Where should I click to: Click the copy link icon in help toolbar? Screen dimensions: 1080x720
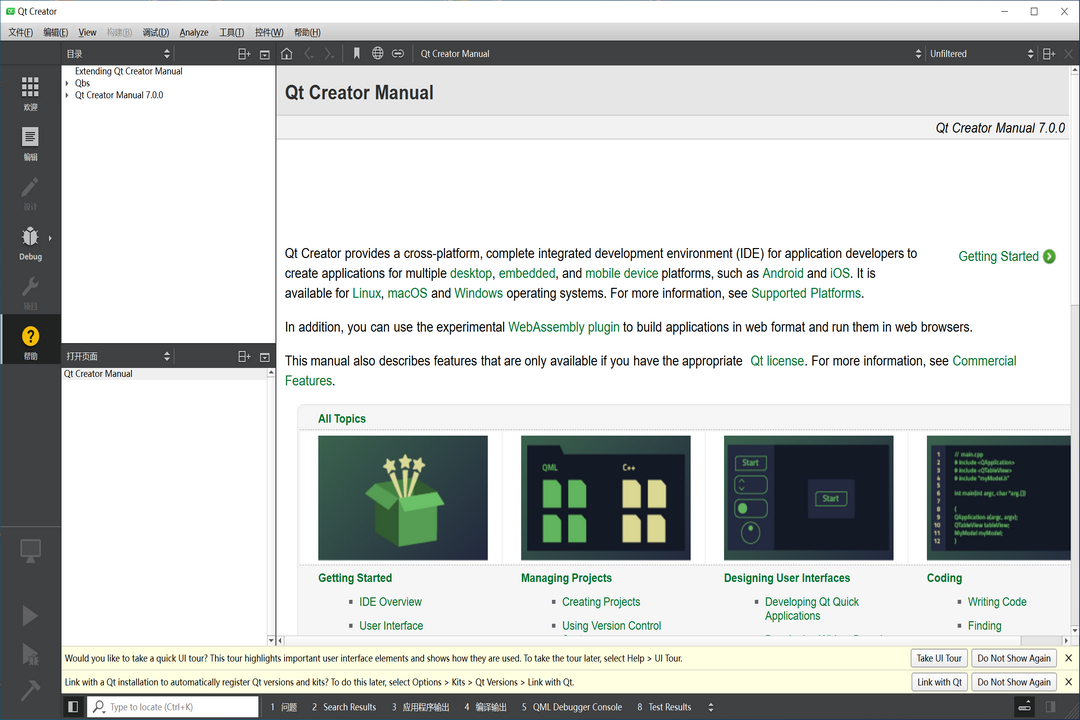[x=397, y=53]
